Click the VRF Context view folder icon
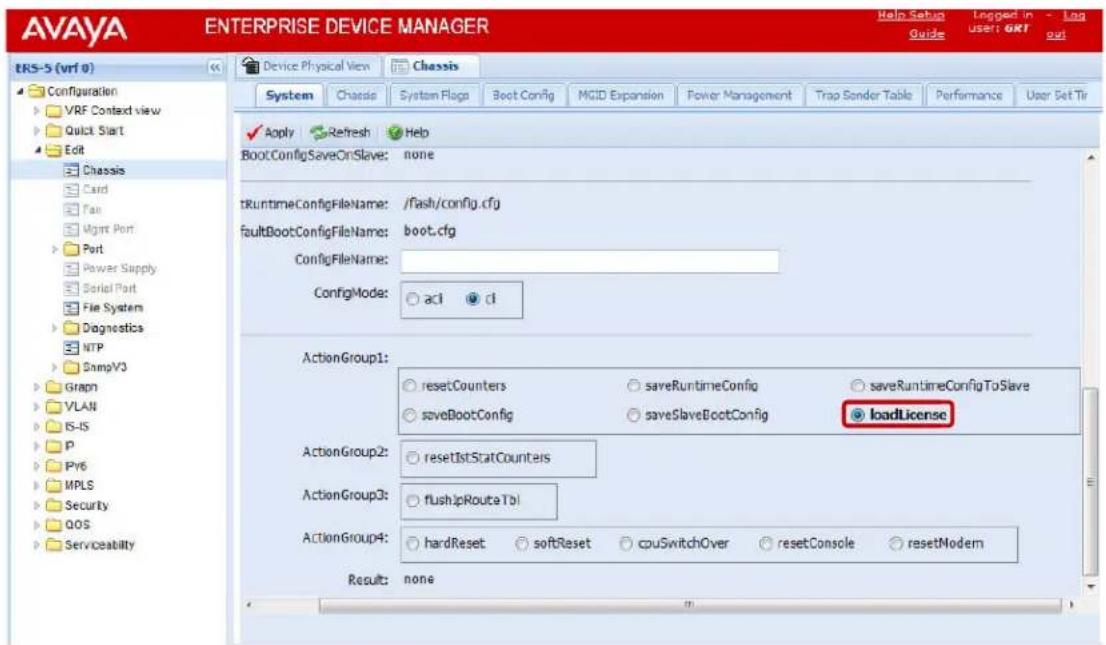1106x645 pixels. pyautogui.click(x=54, y=111)
